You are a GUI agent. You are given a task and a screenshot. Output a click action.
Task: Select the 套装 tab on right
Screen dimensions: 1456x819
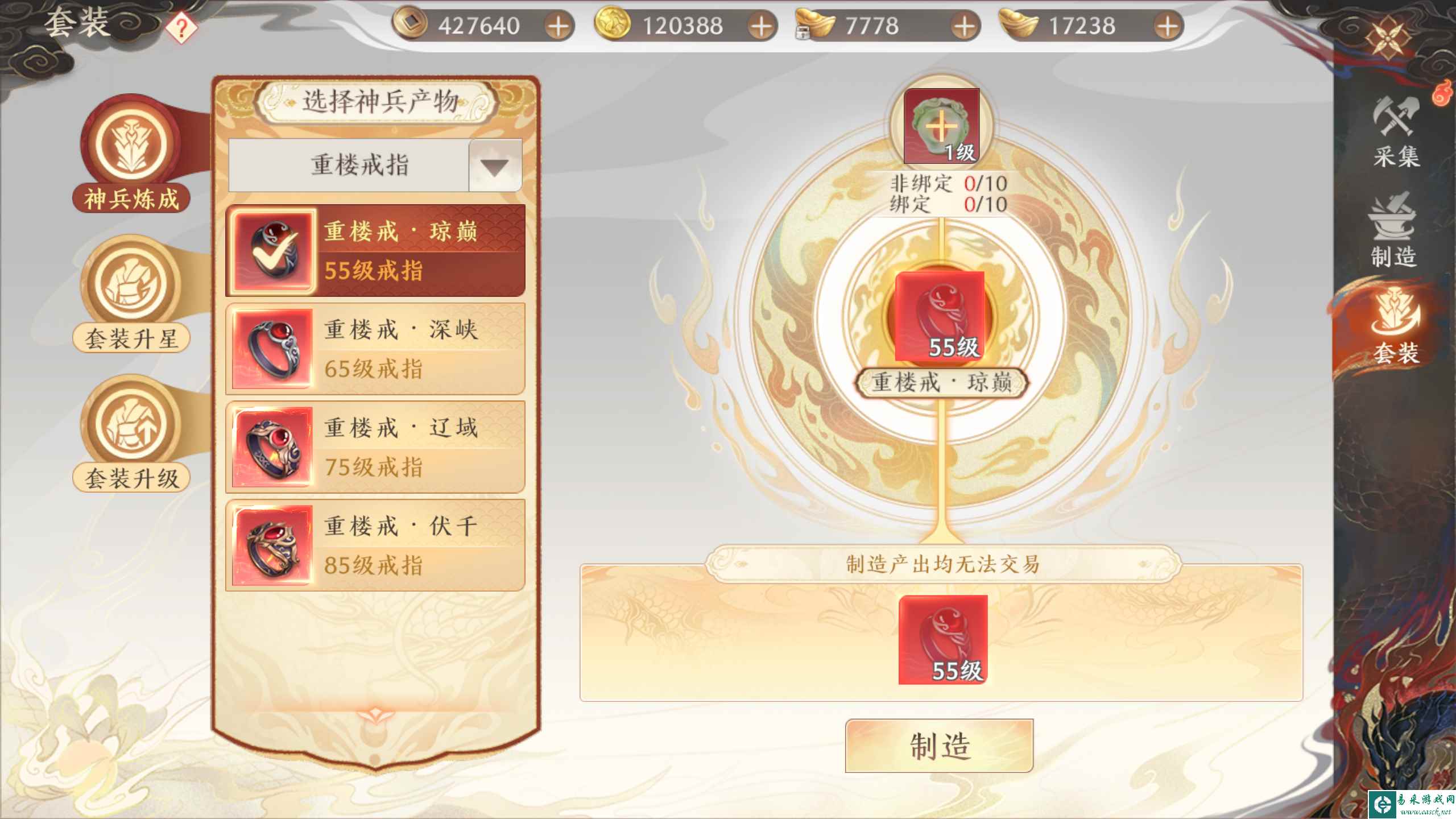[1395, 326]
